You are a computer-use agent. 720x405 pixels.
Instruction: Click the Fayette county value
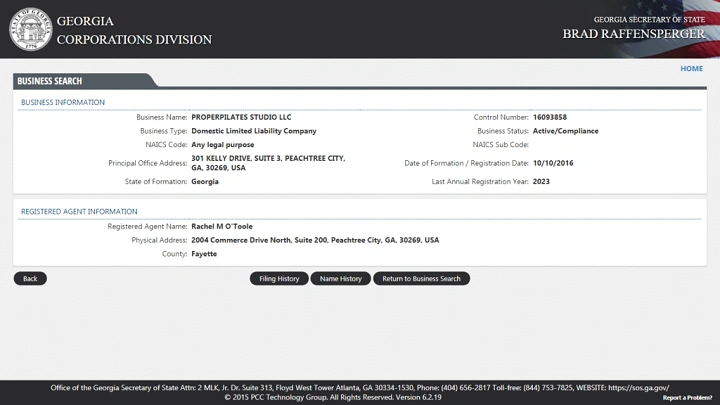pyautogui.click(x=204, y=254)
